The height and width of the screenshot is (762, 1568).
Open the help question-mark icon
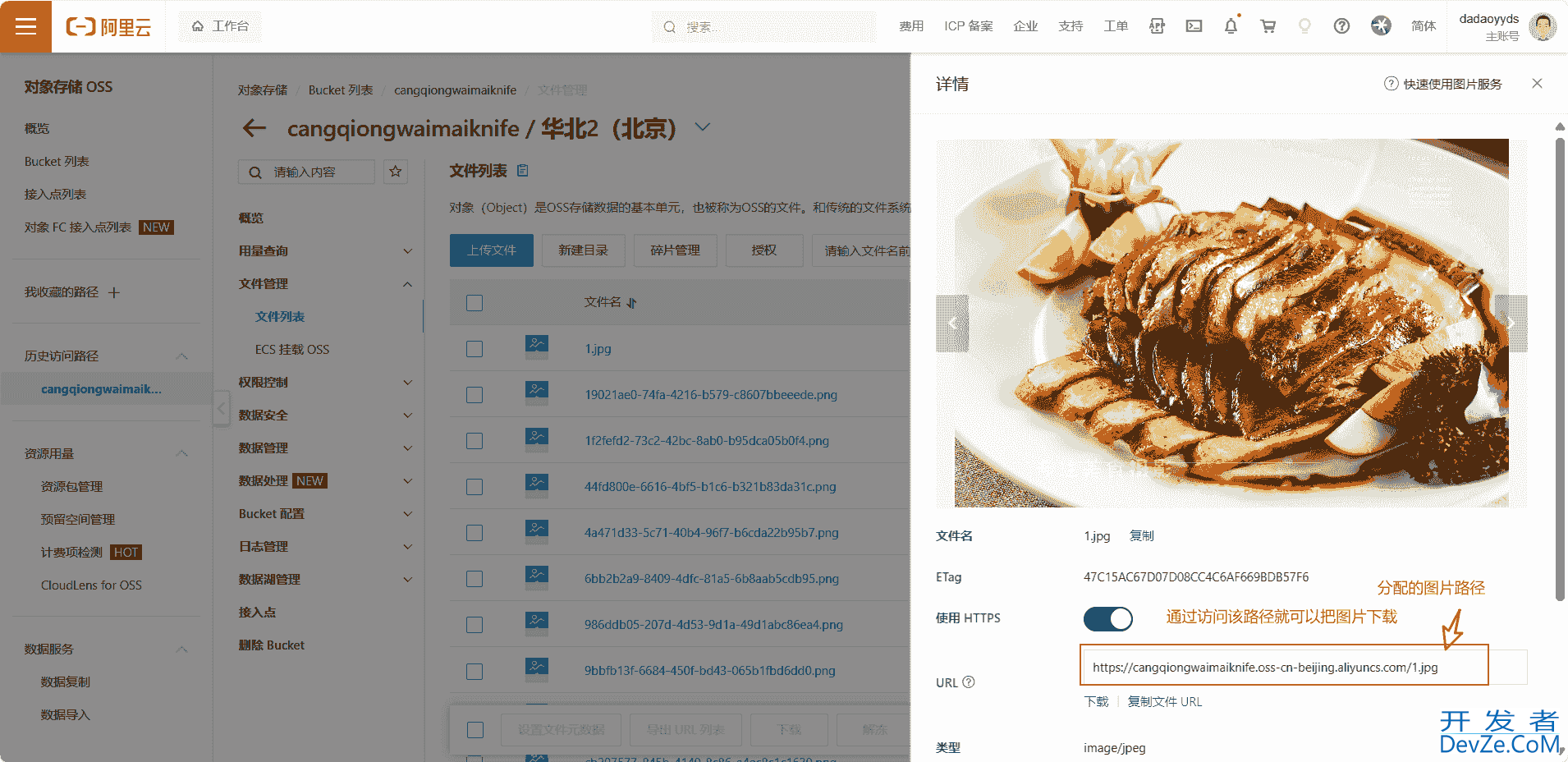tap(1341, 26)
